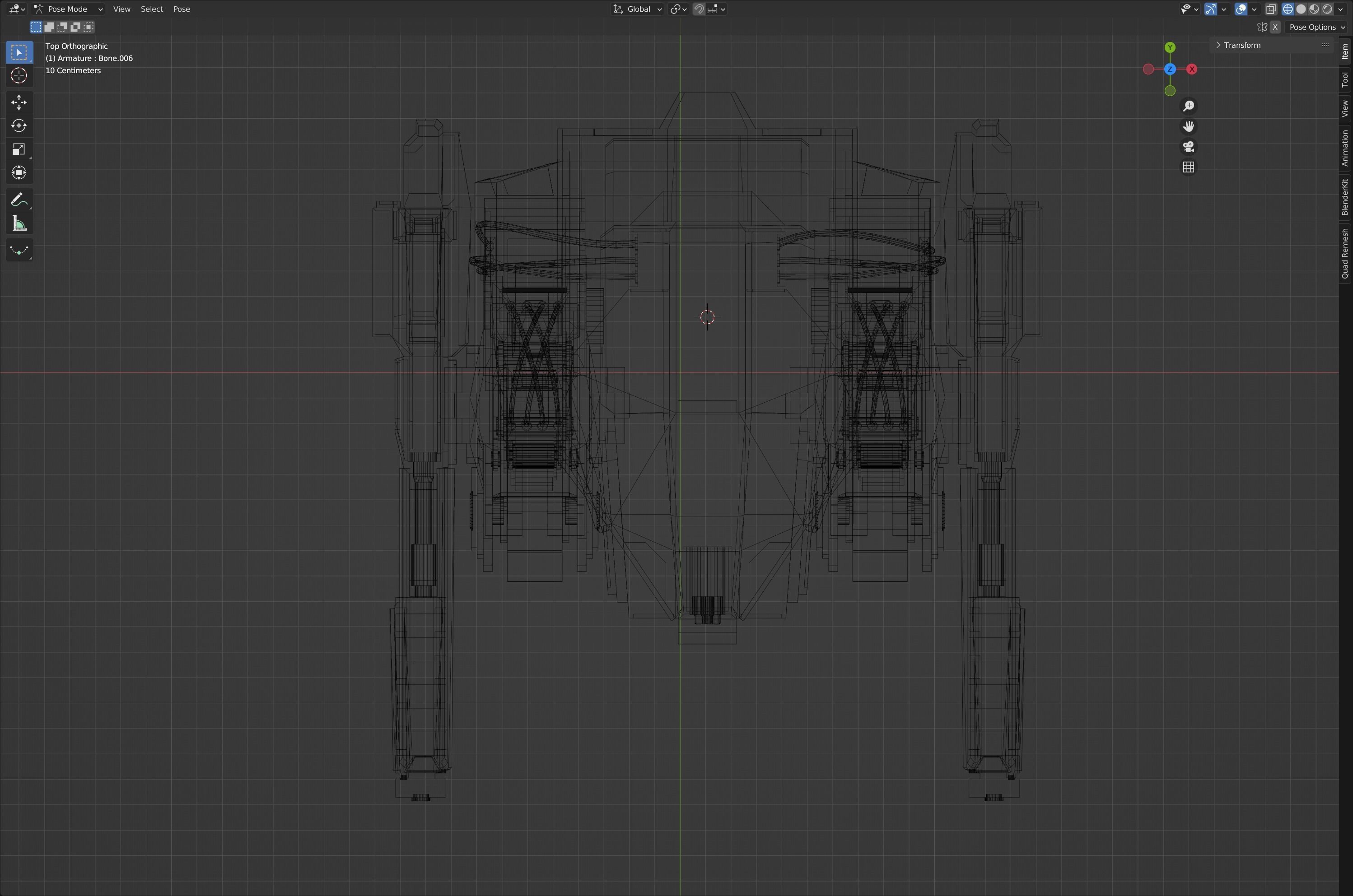Activate the Transform tool
This screenshot has height=896, width=1353.
[x=19, y=172]
